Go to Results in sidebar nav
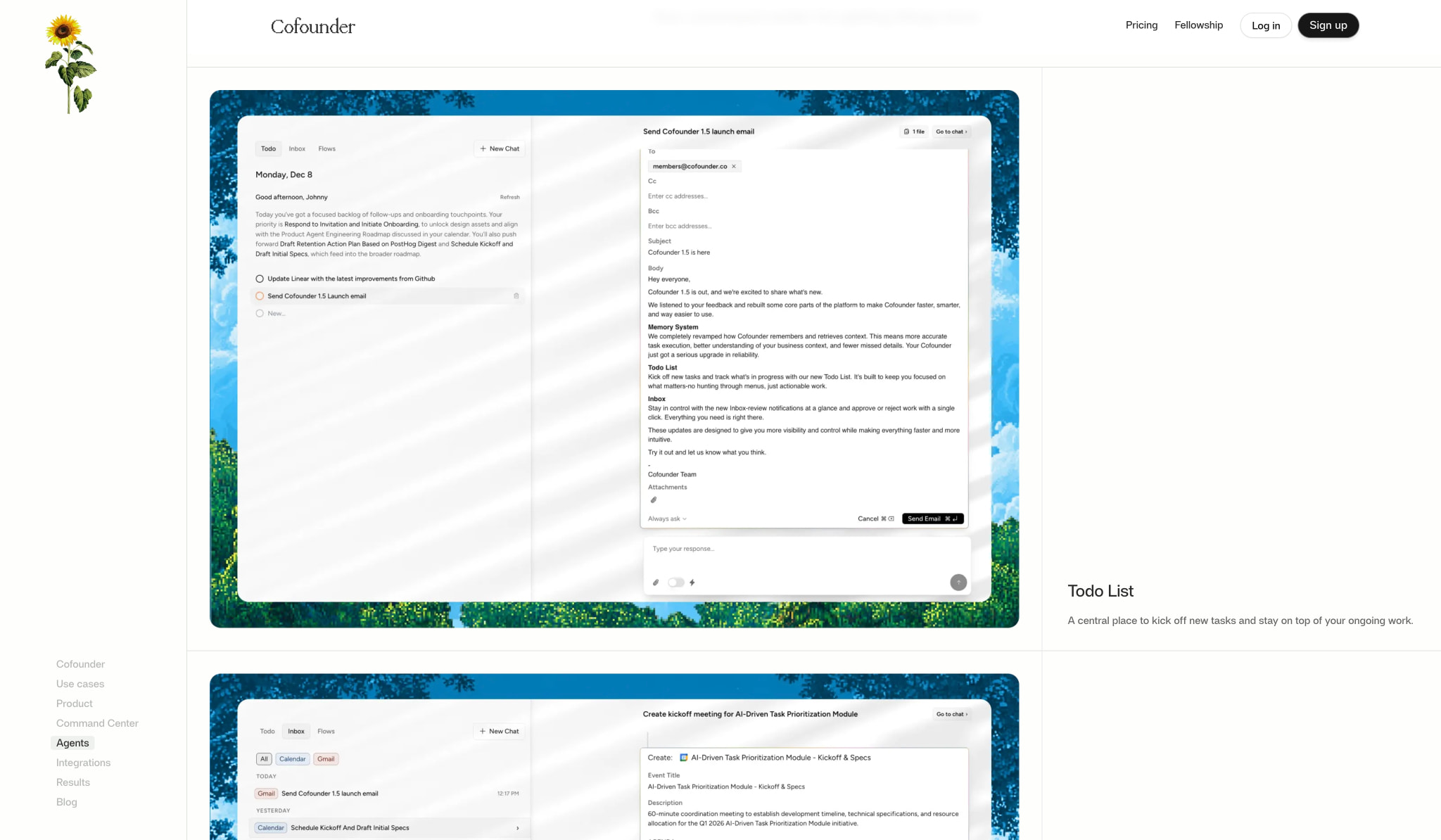Image resolution: width=1441 pixels, height=840 pixels. pos(73,782)
